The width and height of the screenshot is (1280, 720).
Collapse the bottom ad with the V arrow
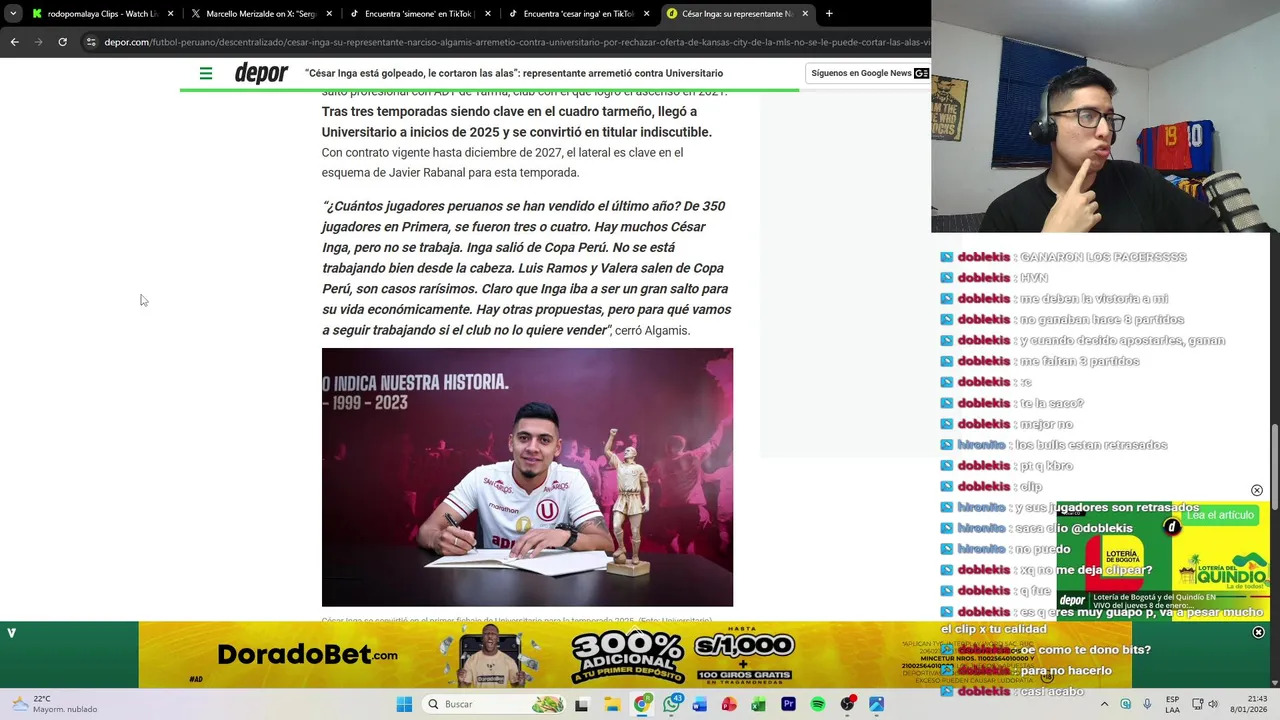(x=11, y=633)
